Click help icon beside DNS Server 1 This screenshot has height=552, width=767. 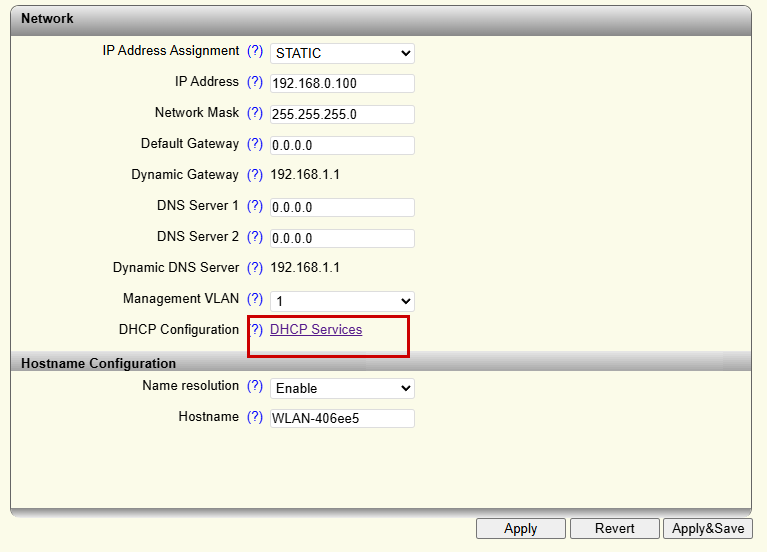click(x=255, y=206)
